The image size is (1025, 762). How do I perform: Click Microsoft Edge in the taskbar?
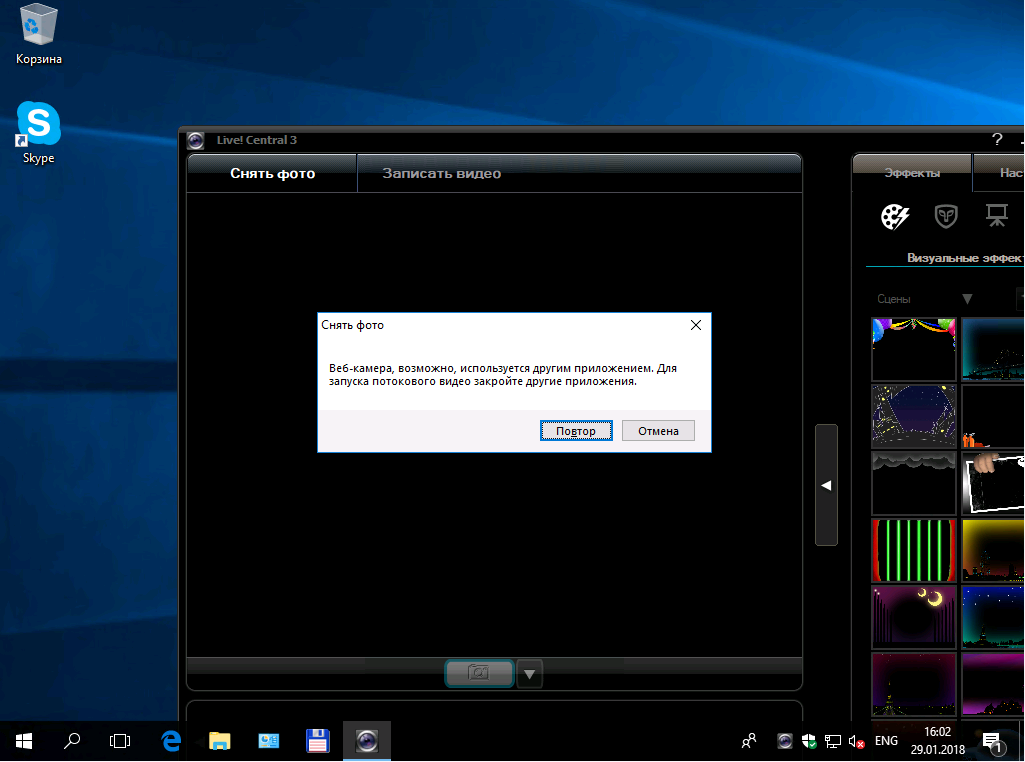coord(171,741)
